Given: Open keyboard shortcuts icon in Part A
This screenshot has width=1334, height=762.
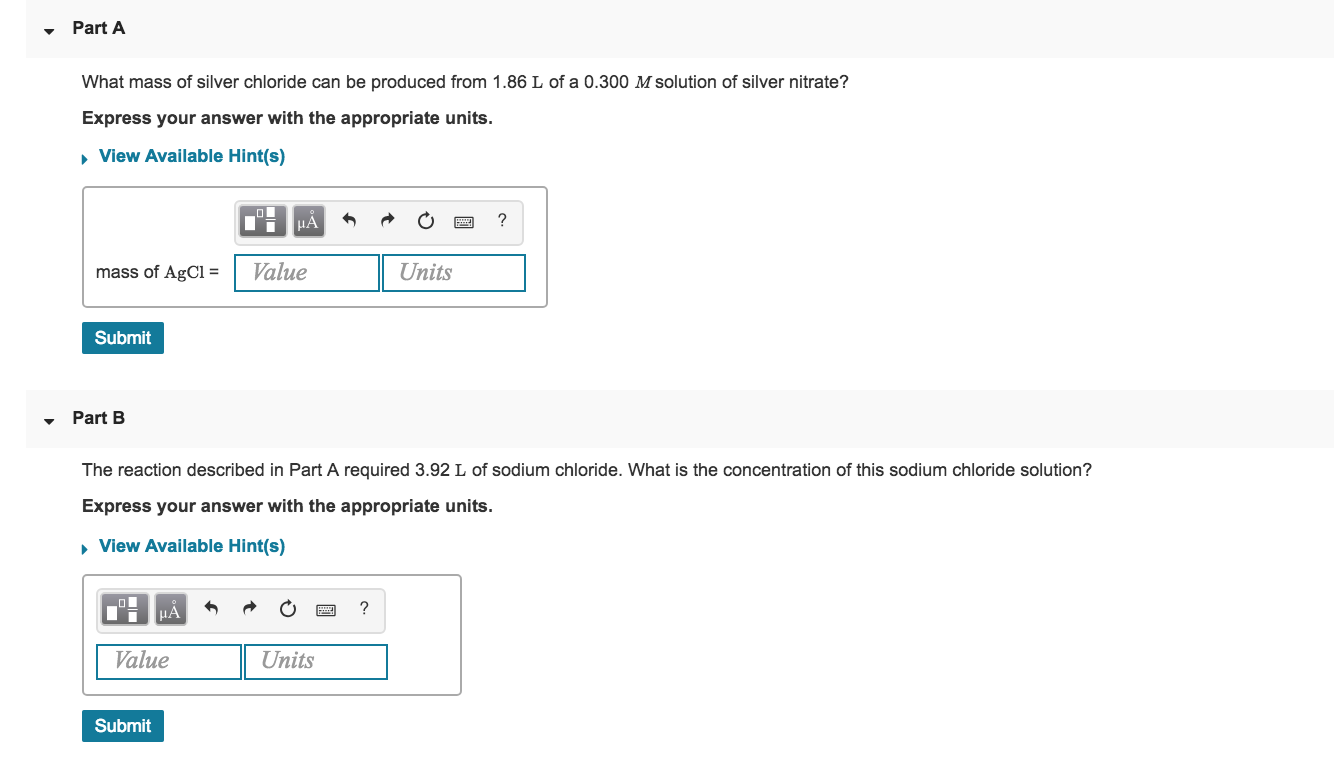Looking at the screenshot, I should click(464, 222).
